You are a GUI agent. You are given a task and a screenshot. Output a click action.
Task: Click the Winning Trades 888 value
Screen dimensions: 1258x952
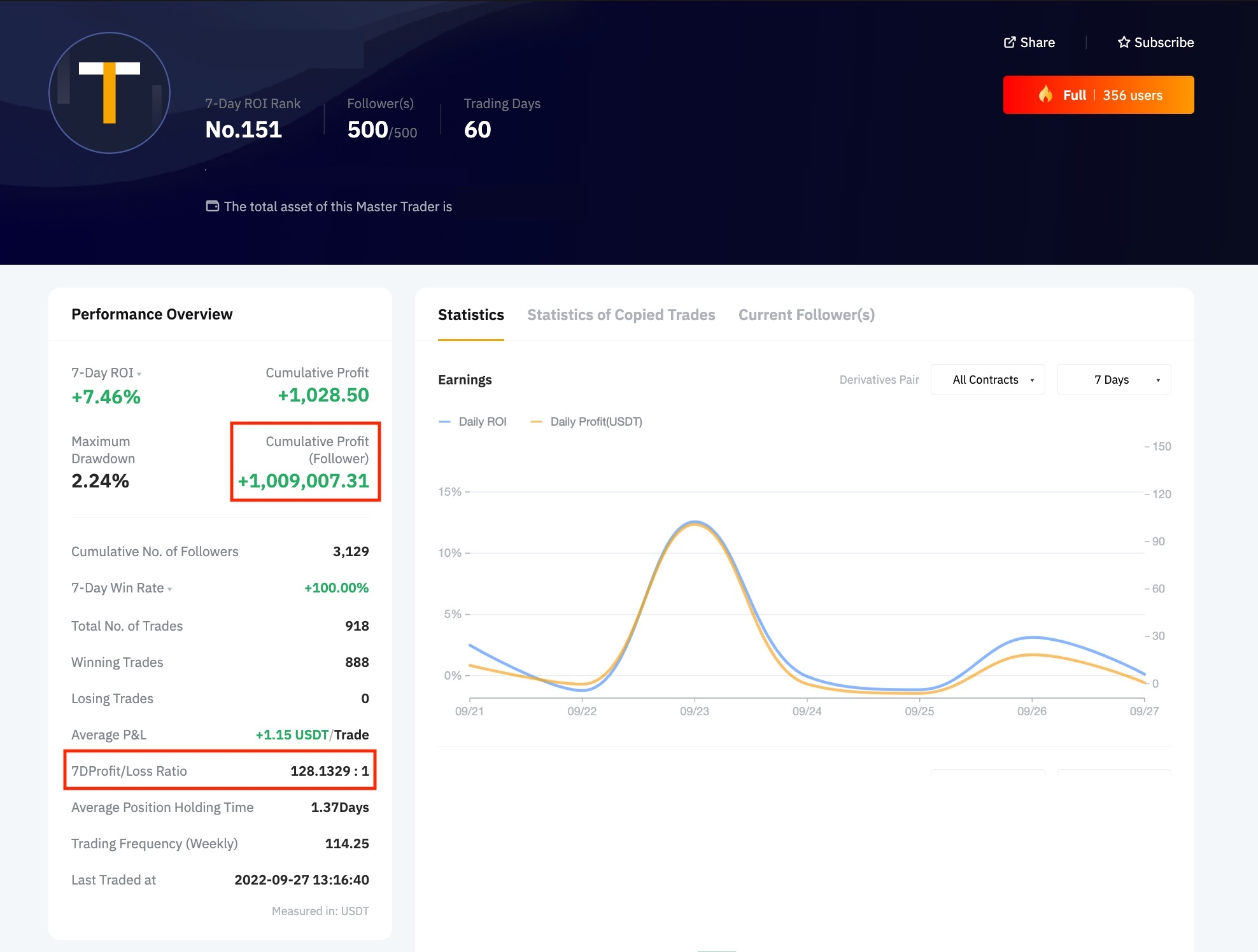357,662
